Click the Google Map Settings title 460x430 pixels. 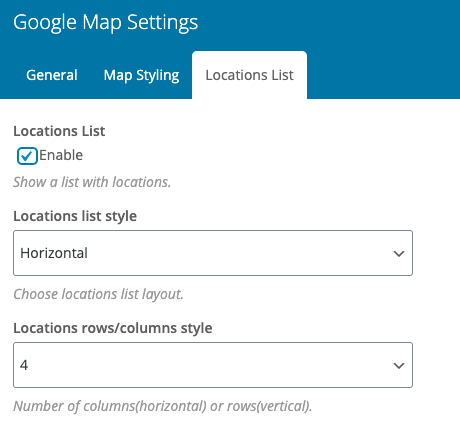click(106, 23)
